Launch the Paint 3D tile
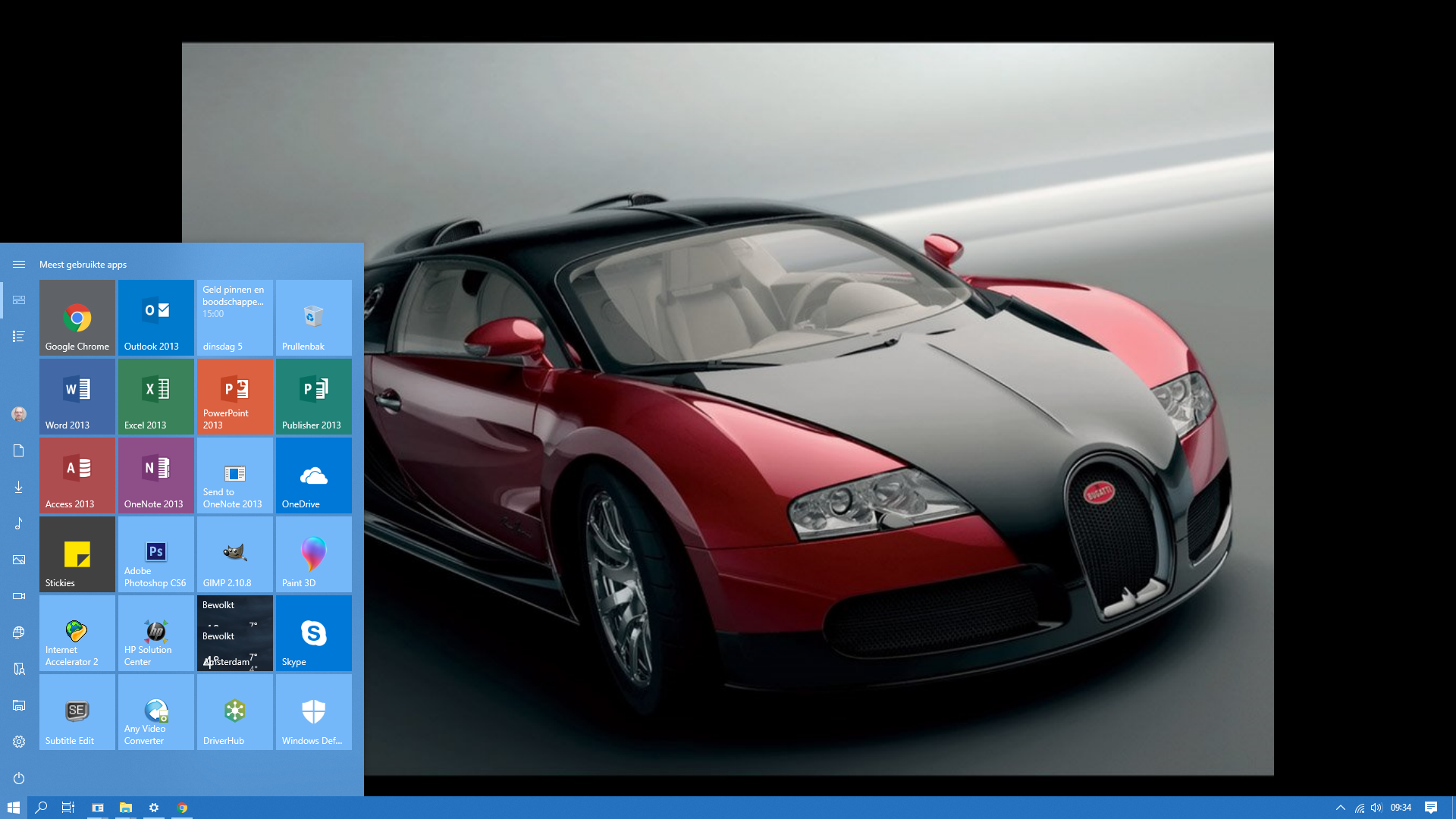1456x819 pixels. [313, 554]
